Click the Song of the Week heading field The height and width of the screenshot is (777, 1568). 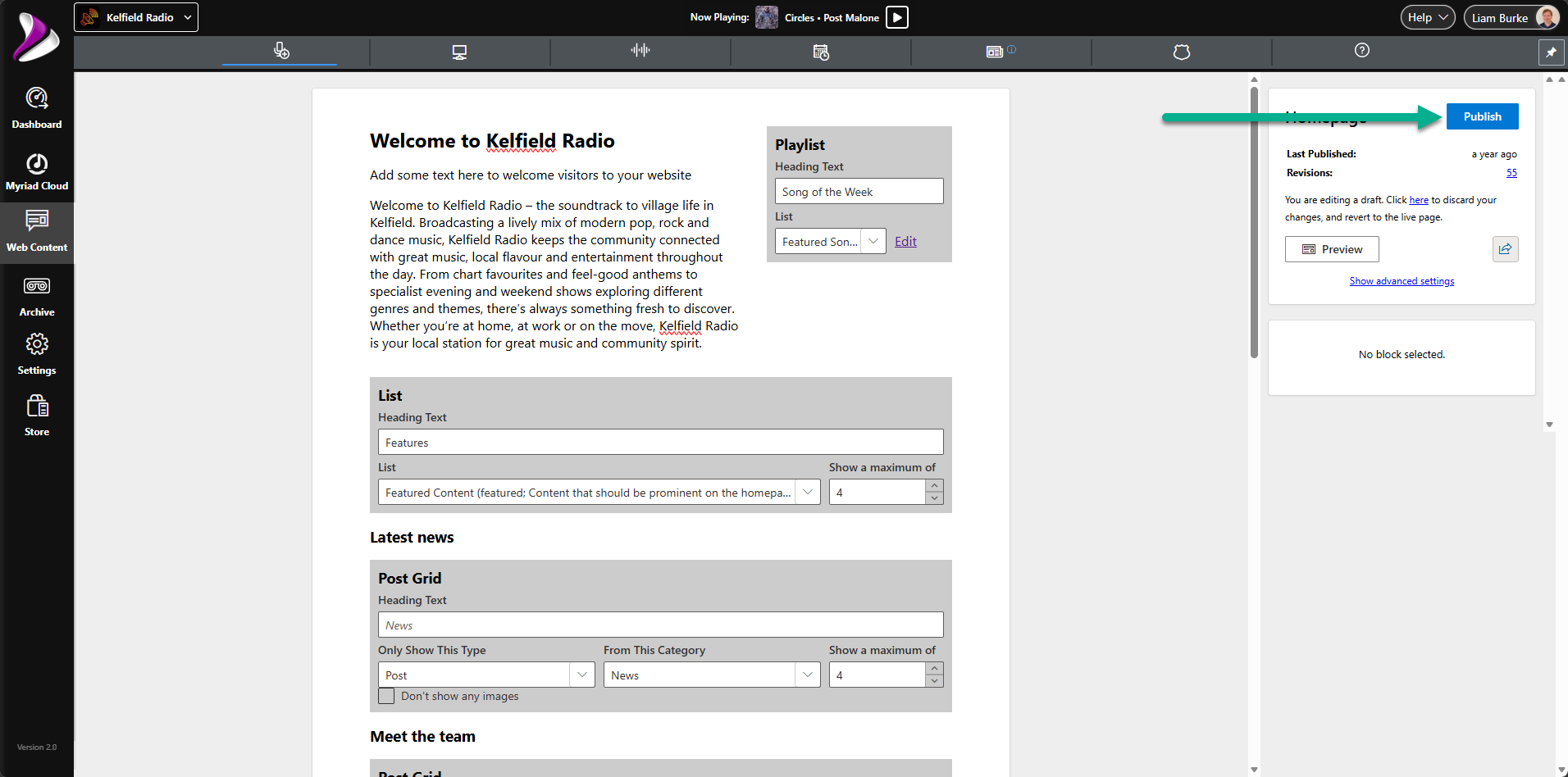click(x=859, y=191)
